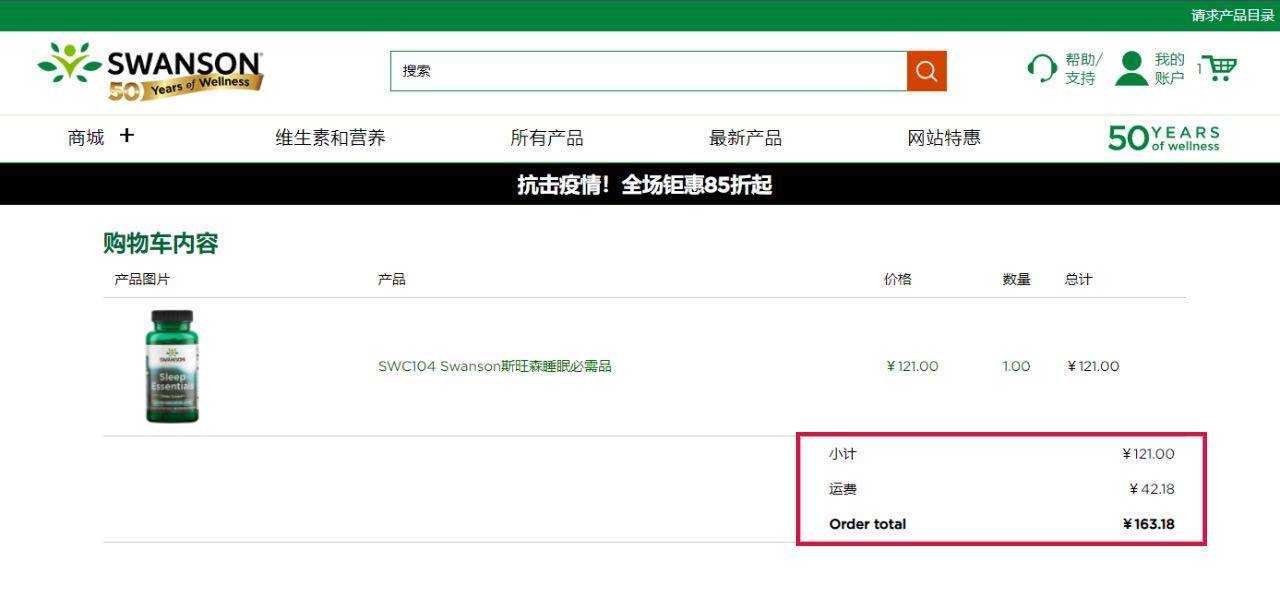Image resolution: width=1280 pixels, height=595 pixels.
Task: Click the 50 Years of wellness nav logo
Action: click(x=1164, y=138)
